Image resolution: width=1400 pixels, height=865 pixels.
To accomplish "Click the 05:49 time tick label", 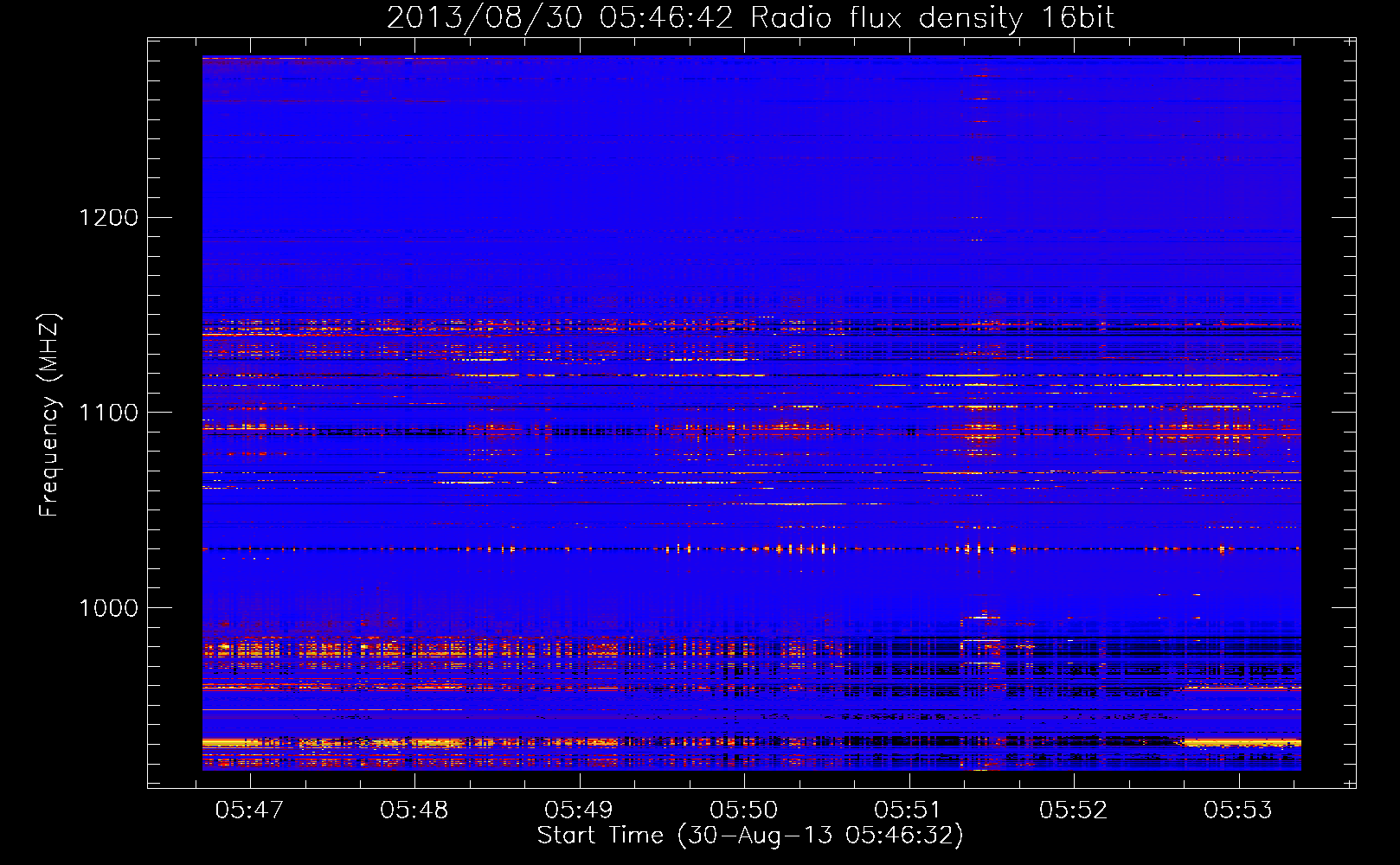I will [579, 811].
